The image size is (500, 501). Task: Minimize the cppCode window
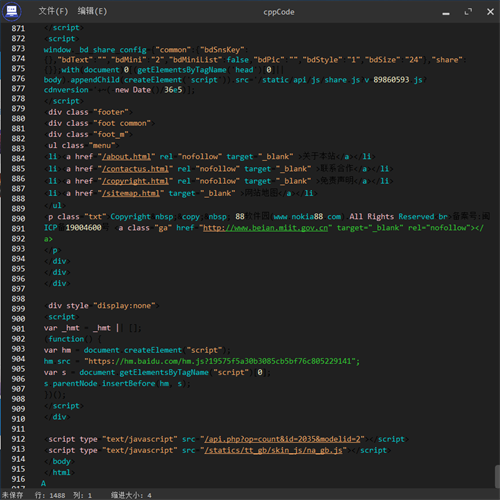[446, 12]
